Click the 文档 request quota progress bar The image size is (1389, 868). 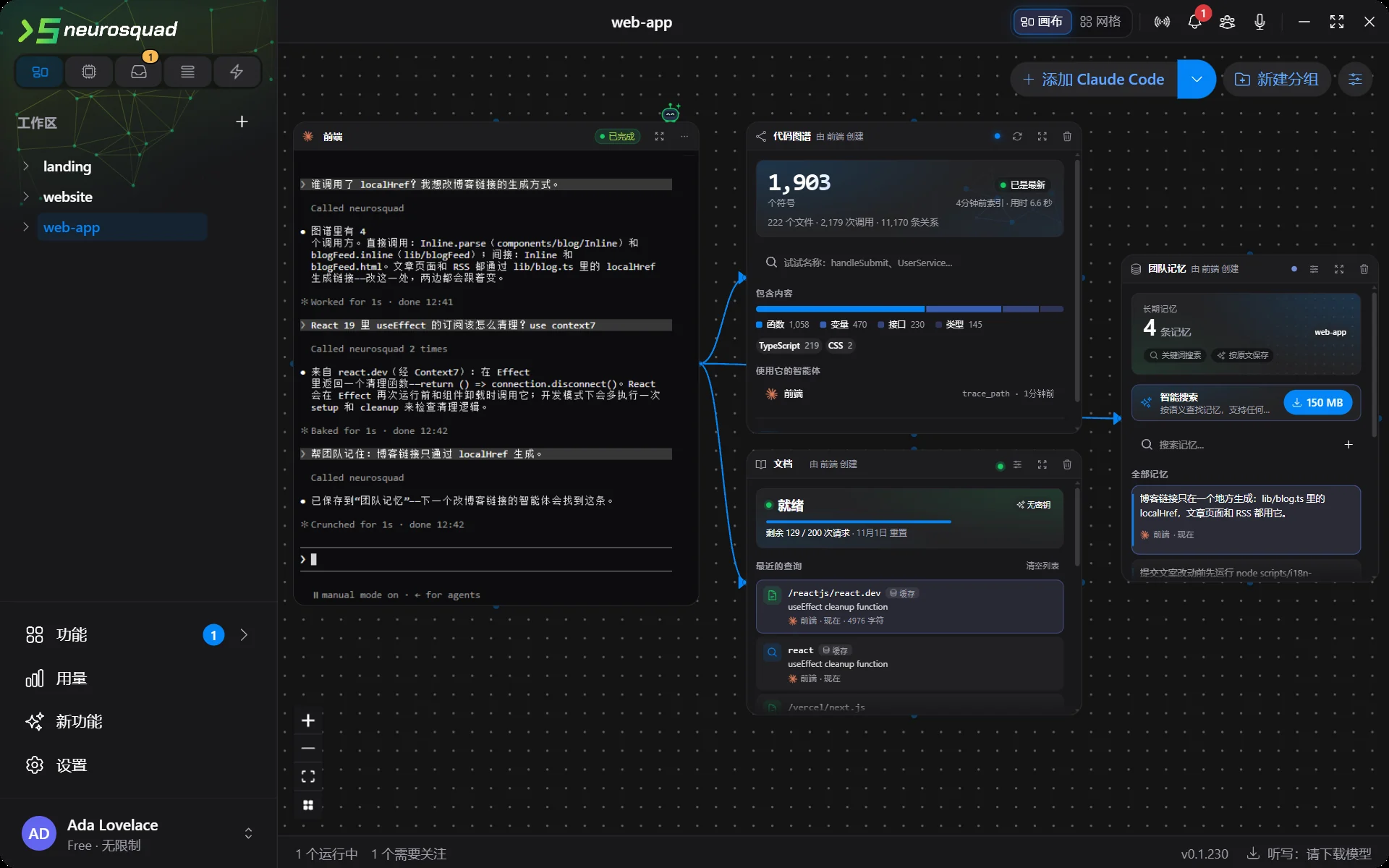point(858,522)
